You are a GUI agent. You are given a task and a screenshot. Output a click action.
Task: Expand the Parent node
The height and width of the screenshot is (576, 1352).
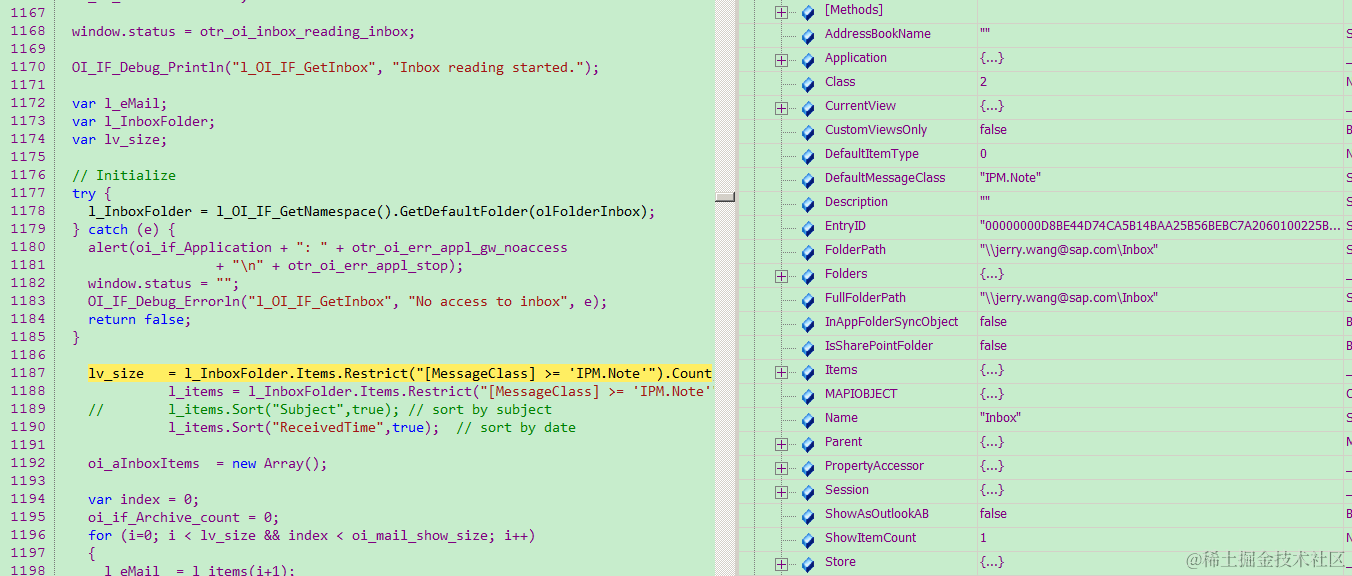[x=781, y=444]
